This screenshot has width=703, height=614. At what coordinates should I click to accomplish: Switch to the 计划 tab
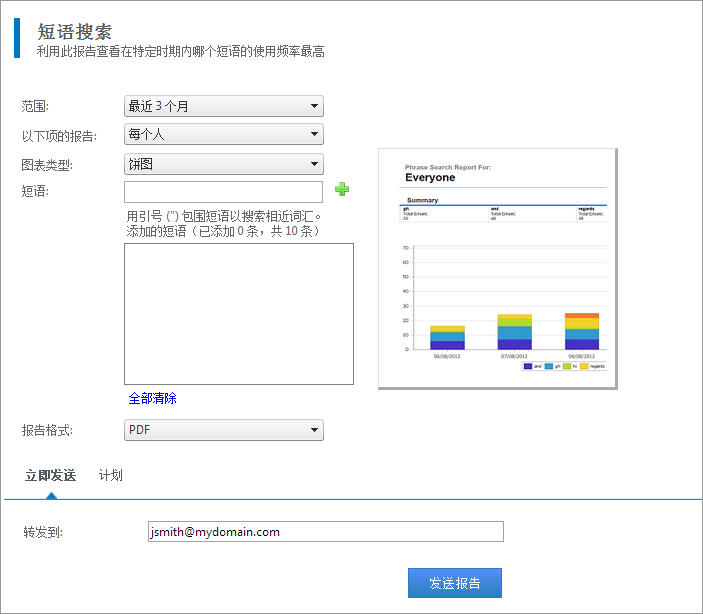pos(111,475)
